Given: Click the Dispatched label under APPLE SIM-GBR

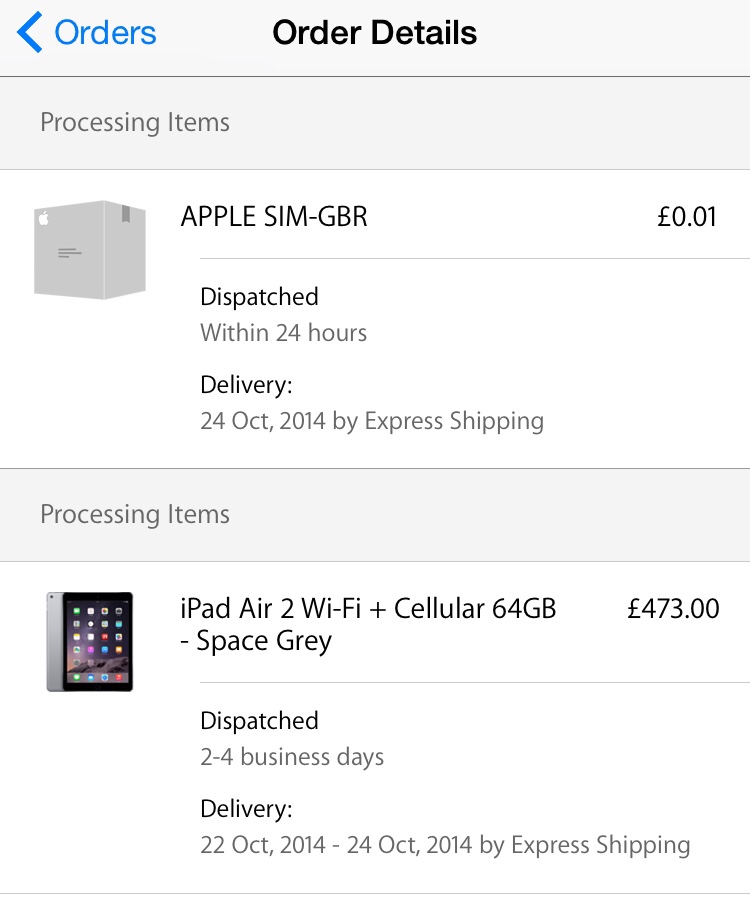Looking at the screenshot, I should click(x=259, y=297).
